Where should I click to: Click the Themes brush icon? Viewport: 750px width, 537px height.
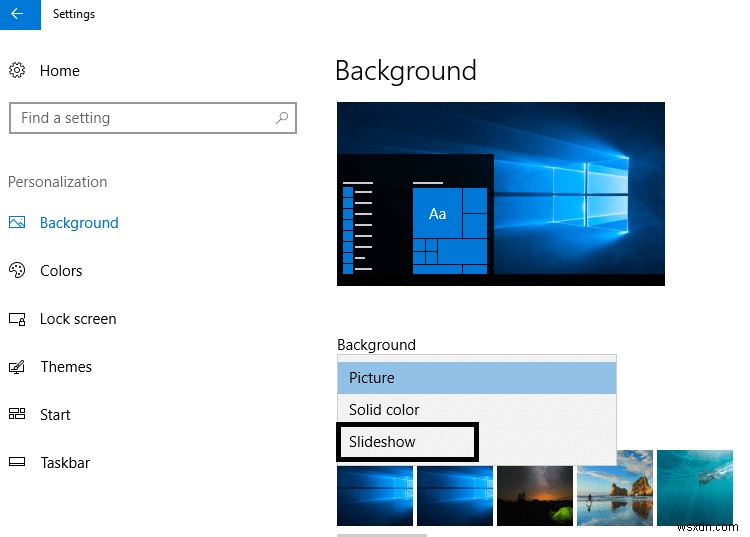tap(17, 367)
